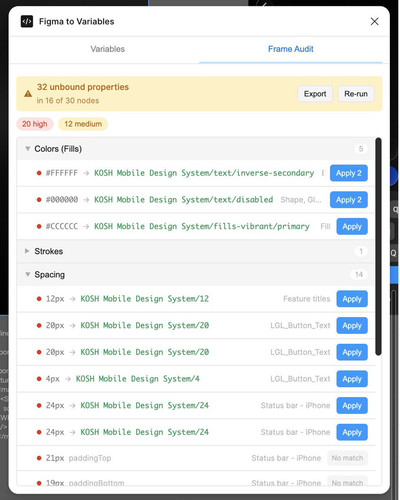Click KOSH Mobile Design System/fills-vibrant/primary
The width and height of the screenshot is (400, 500).
(x=202, y=226)
